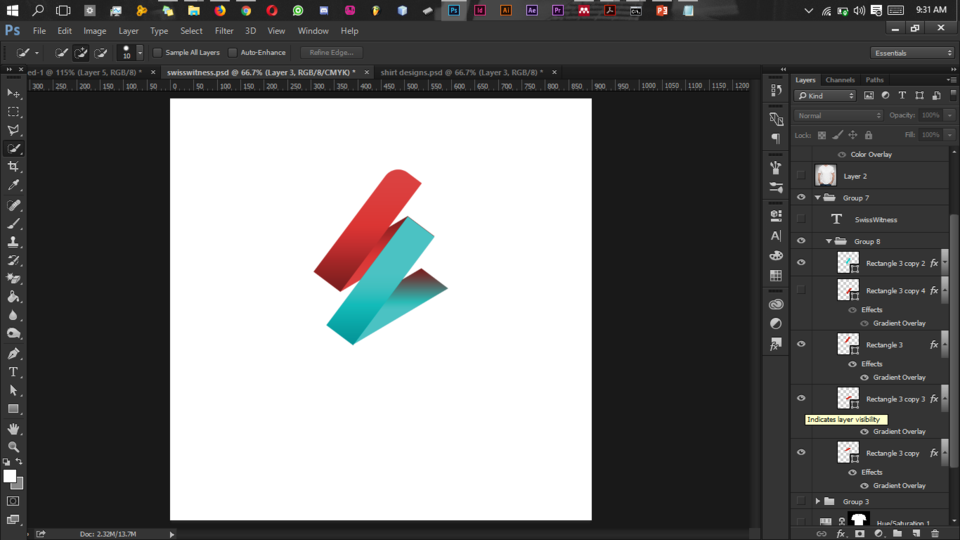Toggle Quick Mask mode icon

13,501
